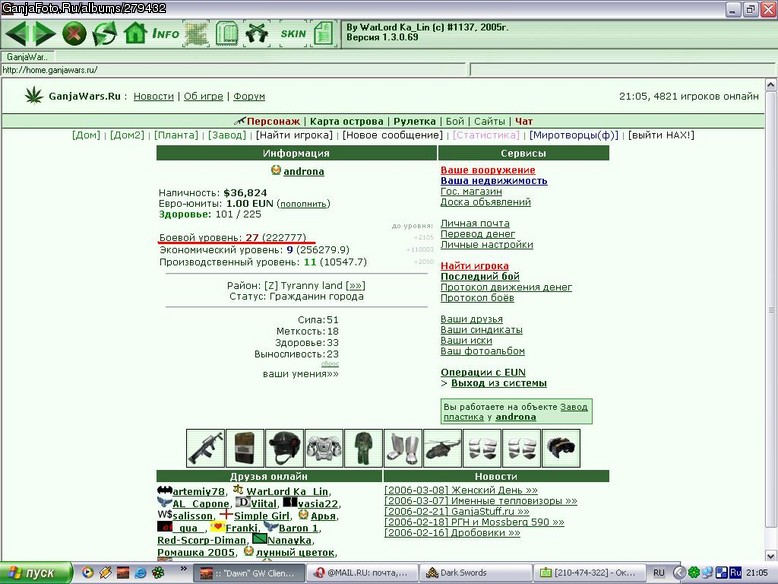Open Карта острова menu item
The height and width of the screenshot is (584, 778).
pos(346,121)
